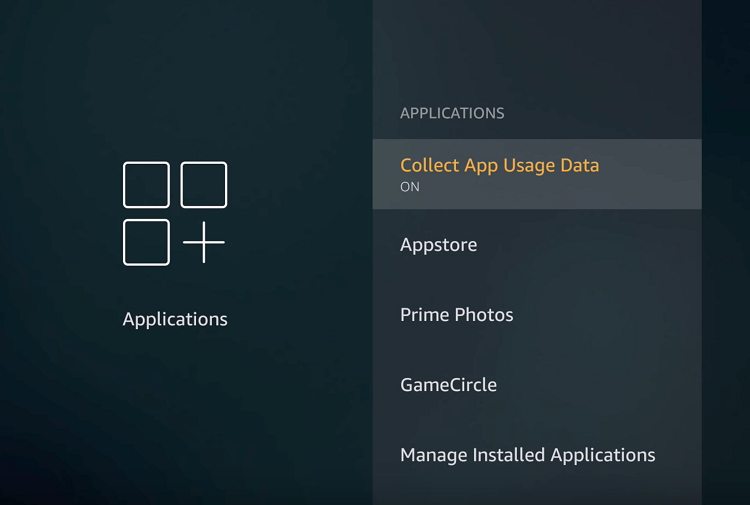Open the Appstore settings entry

pyautogui.click(x=537, y=244)
